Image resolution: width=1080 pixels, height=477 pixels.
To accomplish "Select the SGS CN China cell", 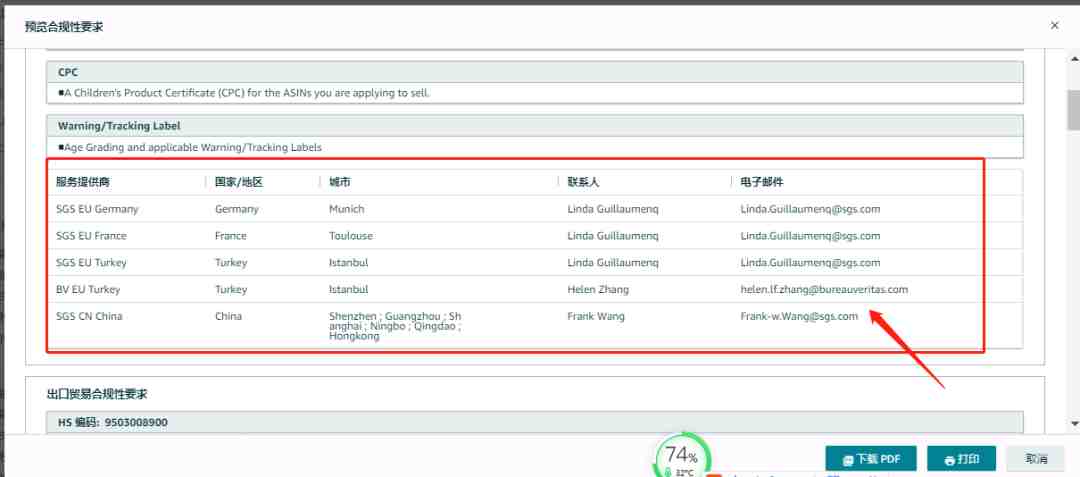I will (89, 316).
